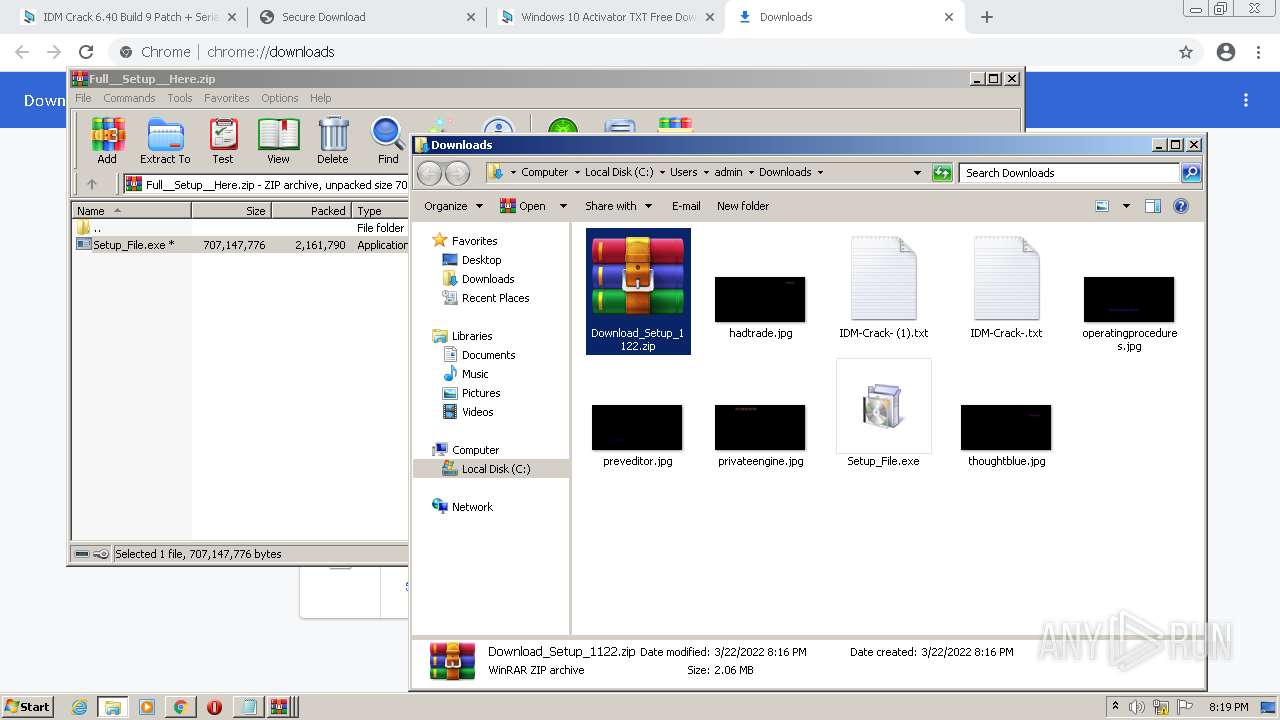Click the drive icon in WinRAR status bar
Image resolution: width=1280 pixels, height=720 pixels.
pos(82,554)
